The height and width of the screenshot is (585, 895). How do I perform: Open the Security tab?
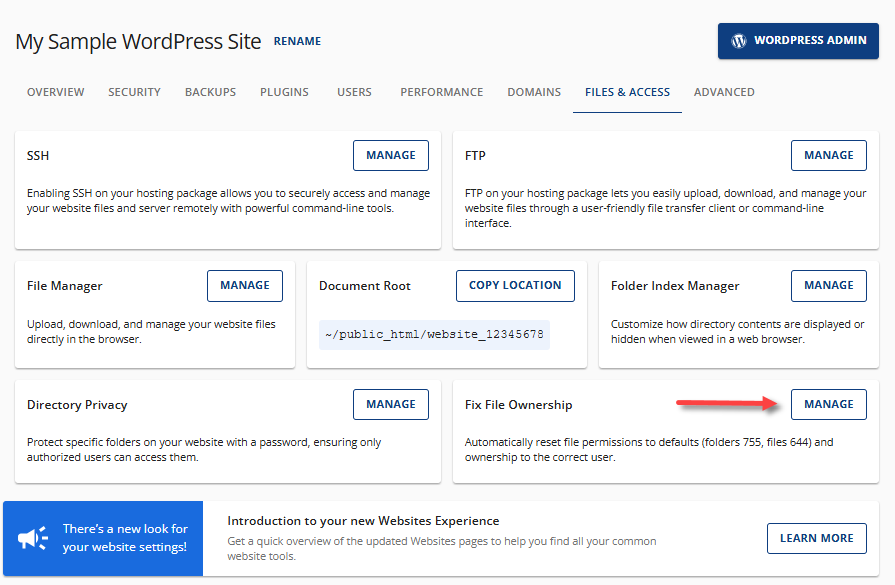click(x=135, y=92)
